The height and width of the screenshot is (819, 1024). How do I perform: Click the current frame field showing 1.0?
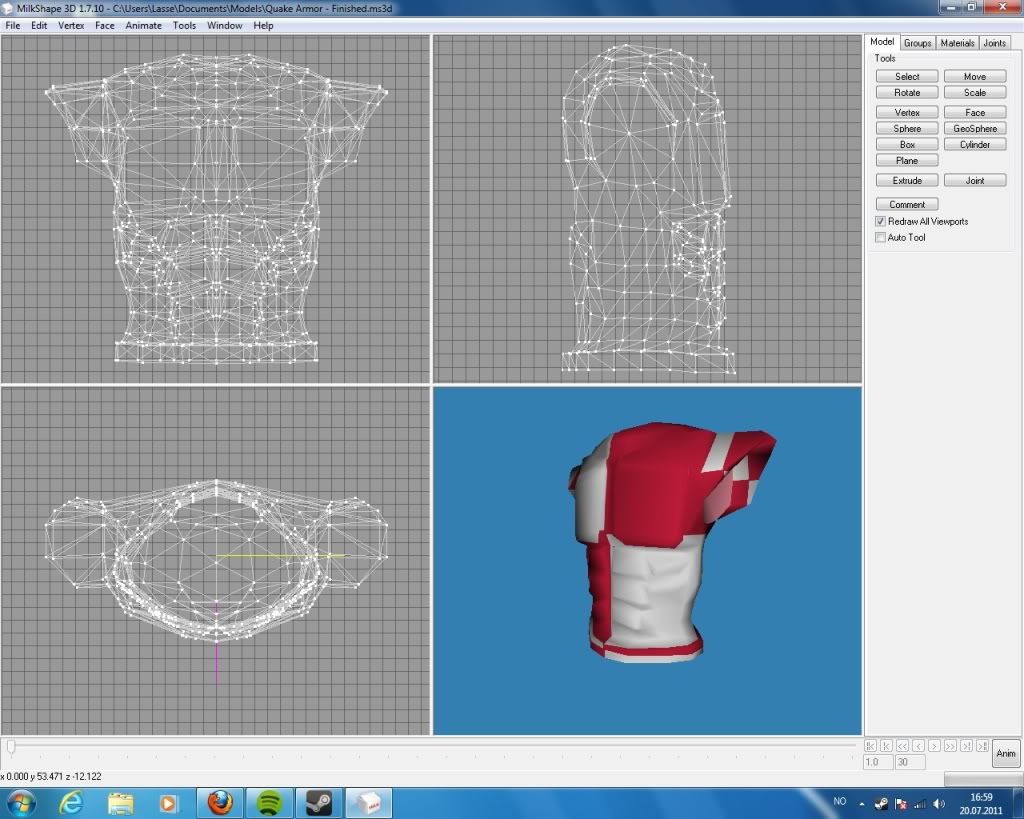click(x=877, y=762)
